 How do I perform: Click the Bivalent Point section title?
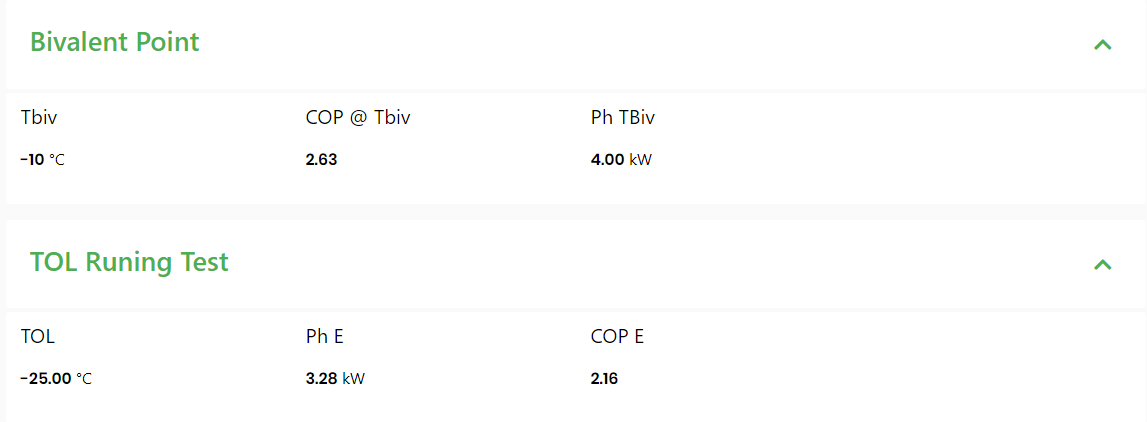pyautogui.click(x=115, y=42)
